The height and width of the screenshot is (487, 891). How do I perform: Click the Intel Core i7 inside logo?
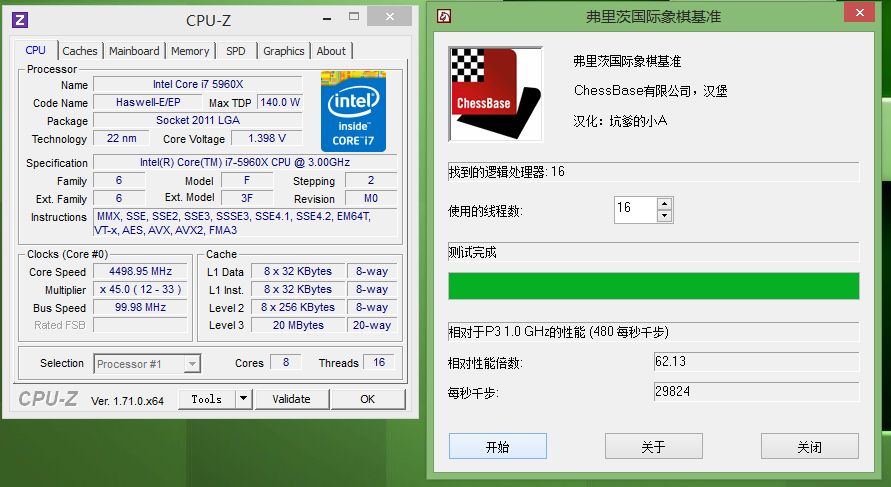[353, 111]
